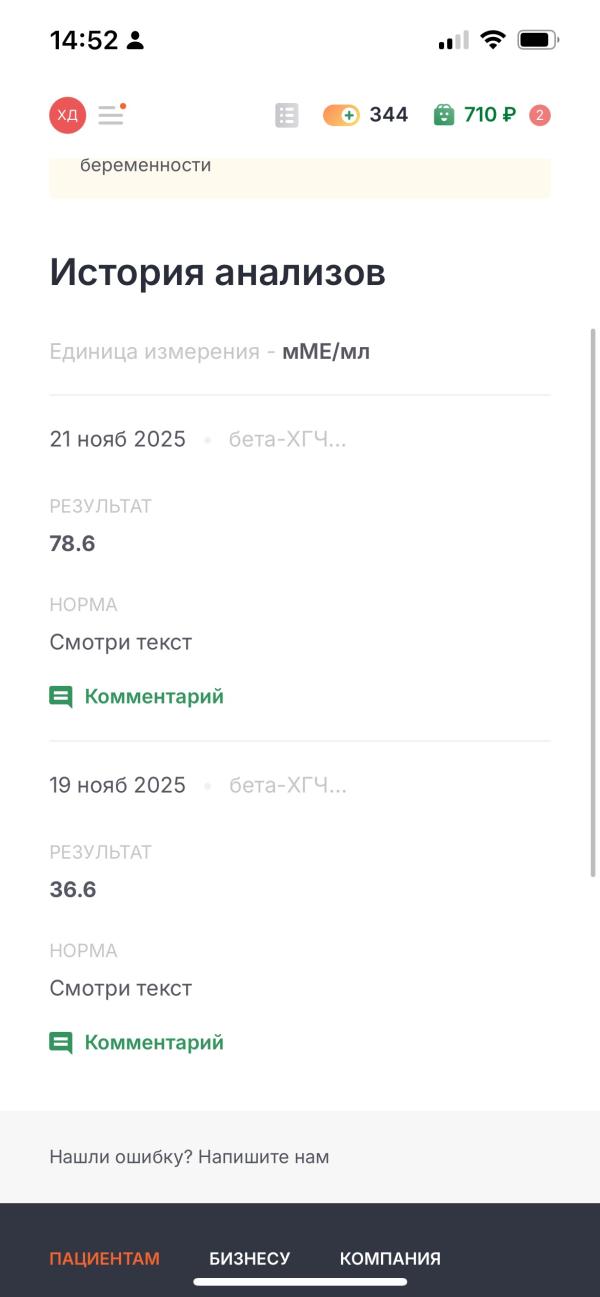The height and width of the screenshot is (1297, 600).
Task: Tap the red cart badge showing 2
Action: [x=540, y=115]
